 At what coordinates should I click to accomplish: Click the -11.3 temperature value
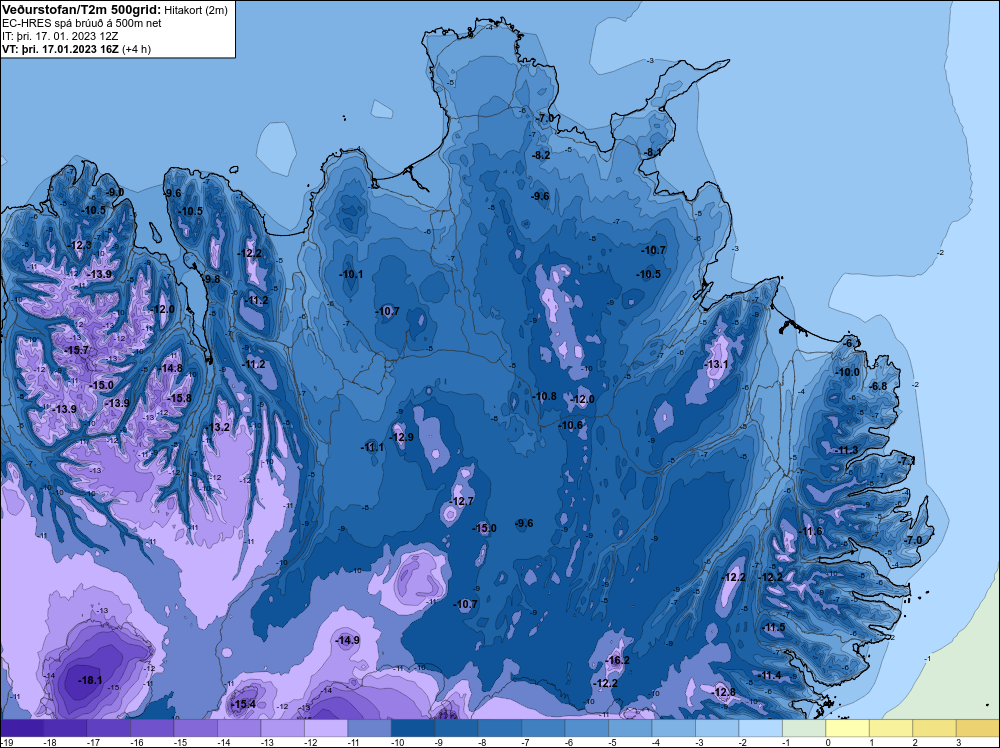point(846,450)
